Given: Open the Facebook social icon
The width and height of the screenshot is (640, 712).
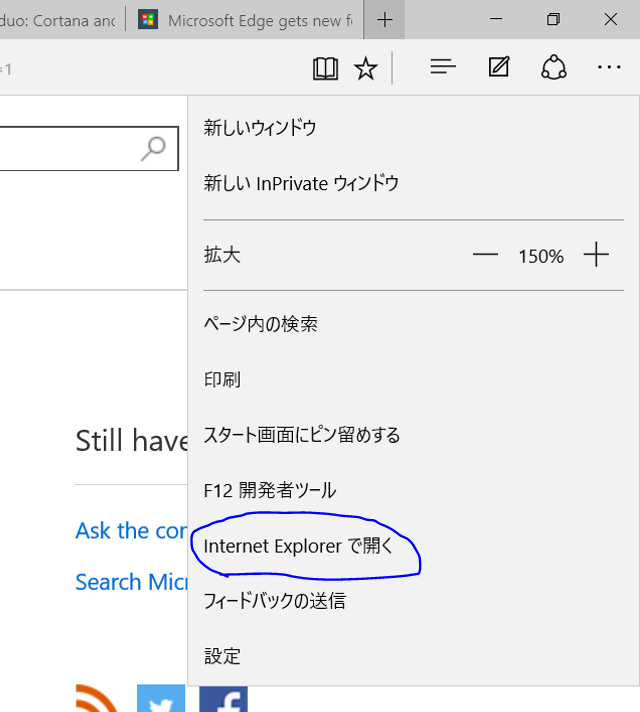Looking at the screenshot, I should tap(223, 699).
